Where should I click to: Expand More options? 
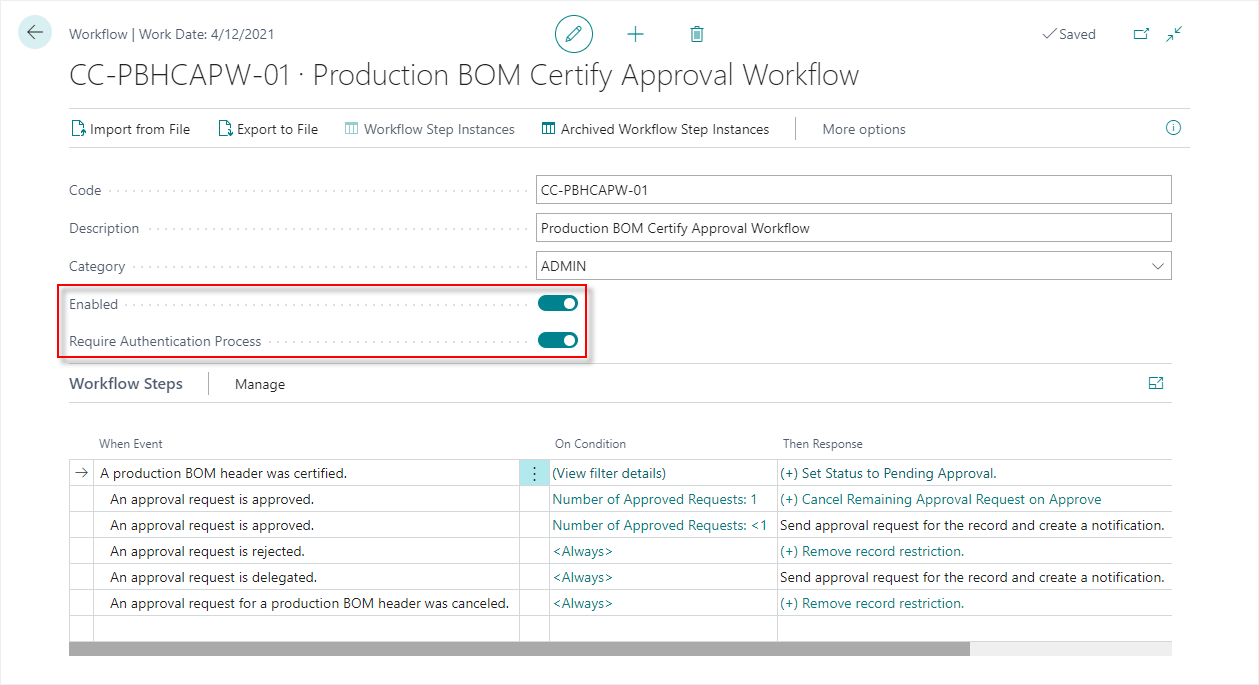863,128
